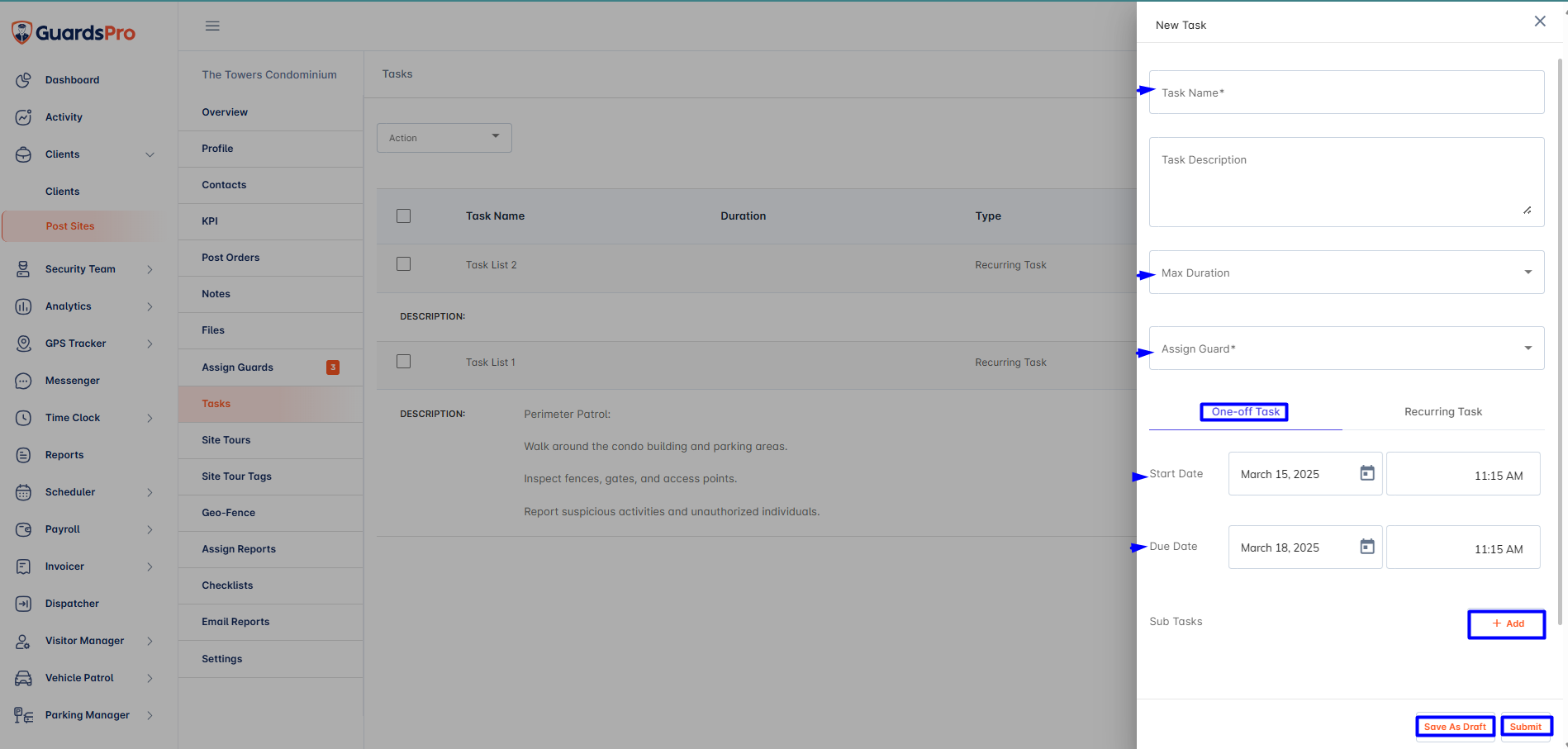Select the Task List 1 checkbox
The height and width of the screenshot is (749, 1568).
(x=403, y=362)
